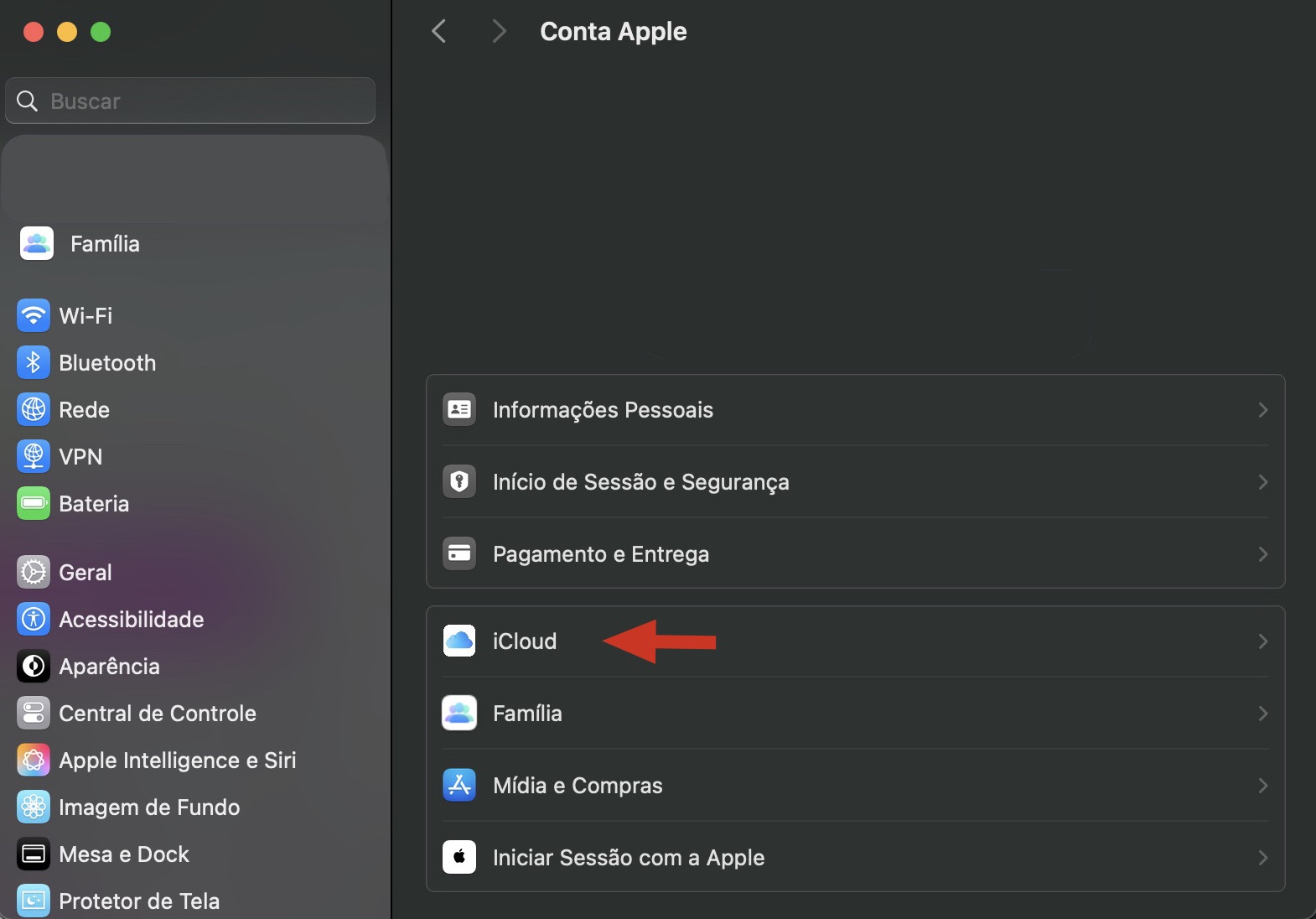Select VPN label in sidebar

coord(80,456)
